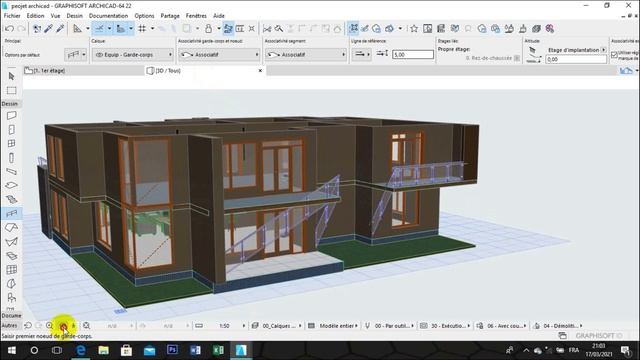Open the Edition menu
This screenshot has width=640, height=360.
pyautogui.click(x=36, y=16)
